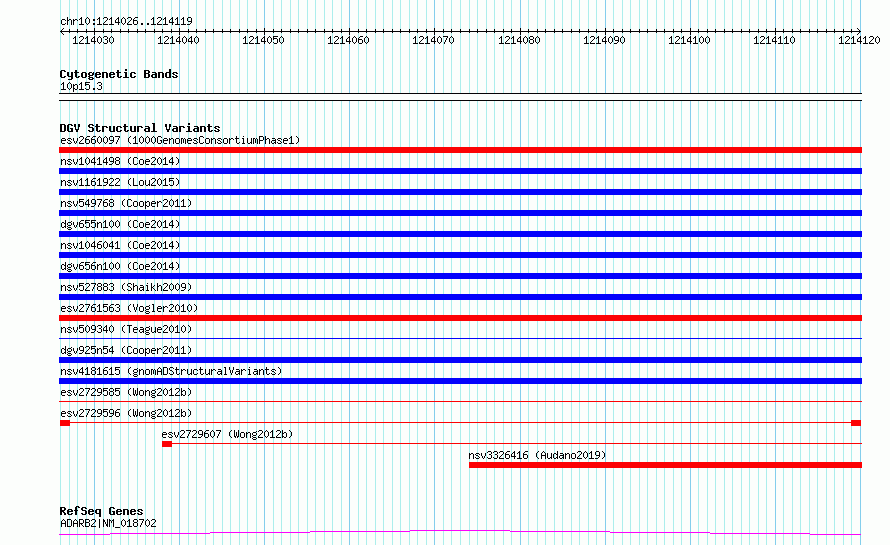
Task: Click the blue bar under nsv1161922
Action: pyautogui.click(x=460, y=192)
